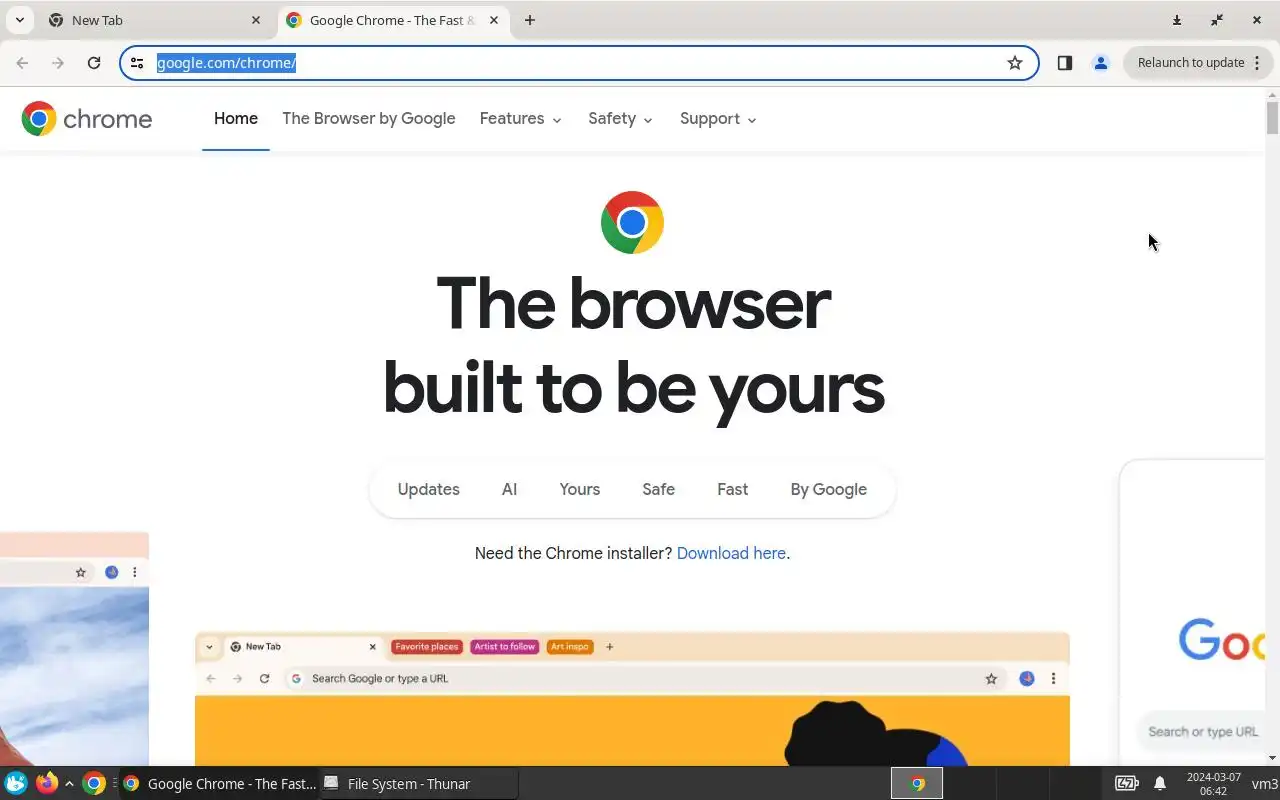
Task: Launch Chrome from the taskbar launcher
Action: coord(94,784)
